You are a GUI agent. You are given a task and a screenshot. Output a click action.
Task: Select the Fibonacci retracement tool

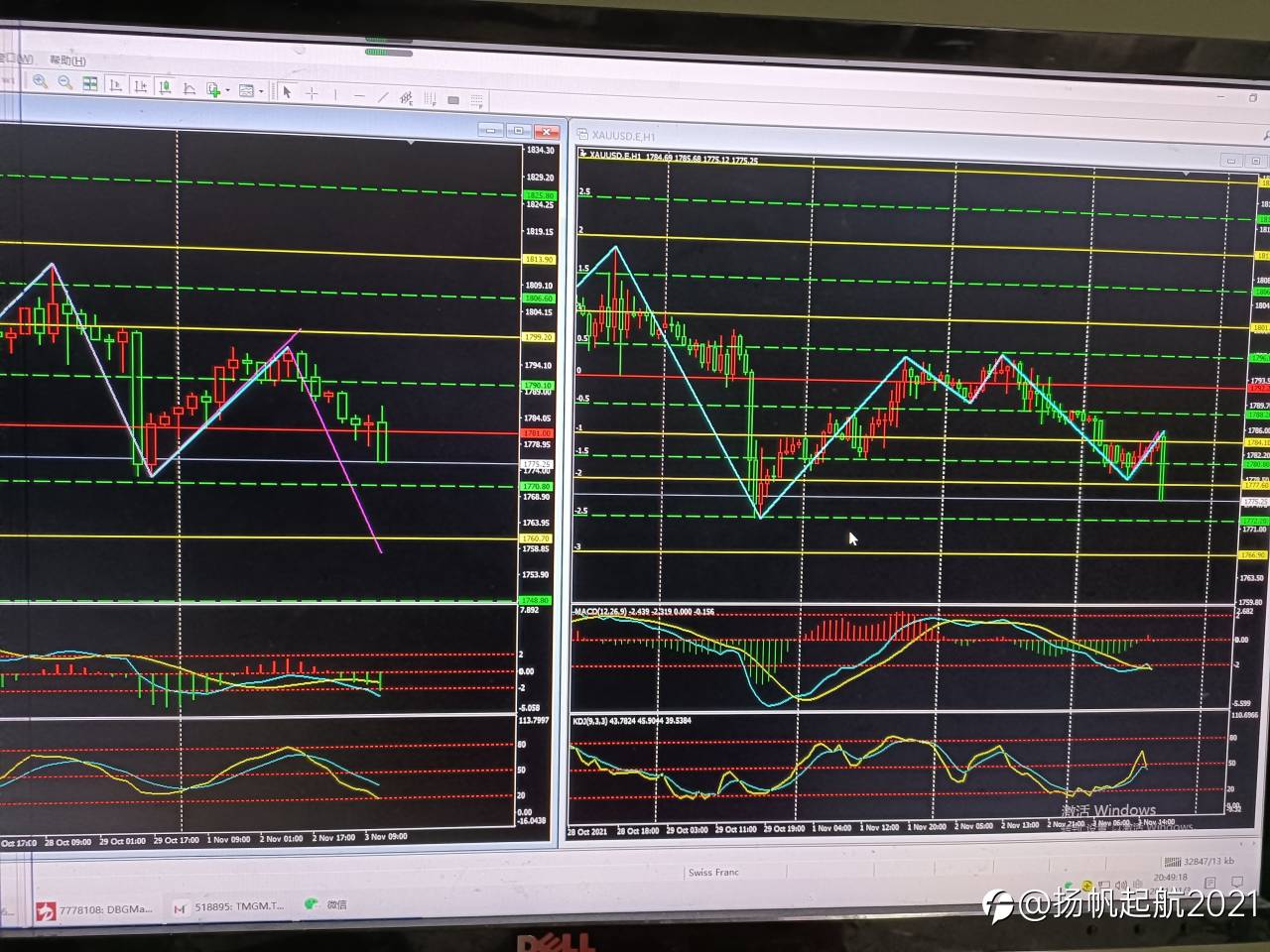431,99
